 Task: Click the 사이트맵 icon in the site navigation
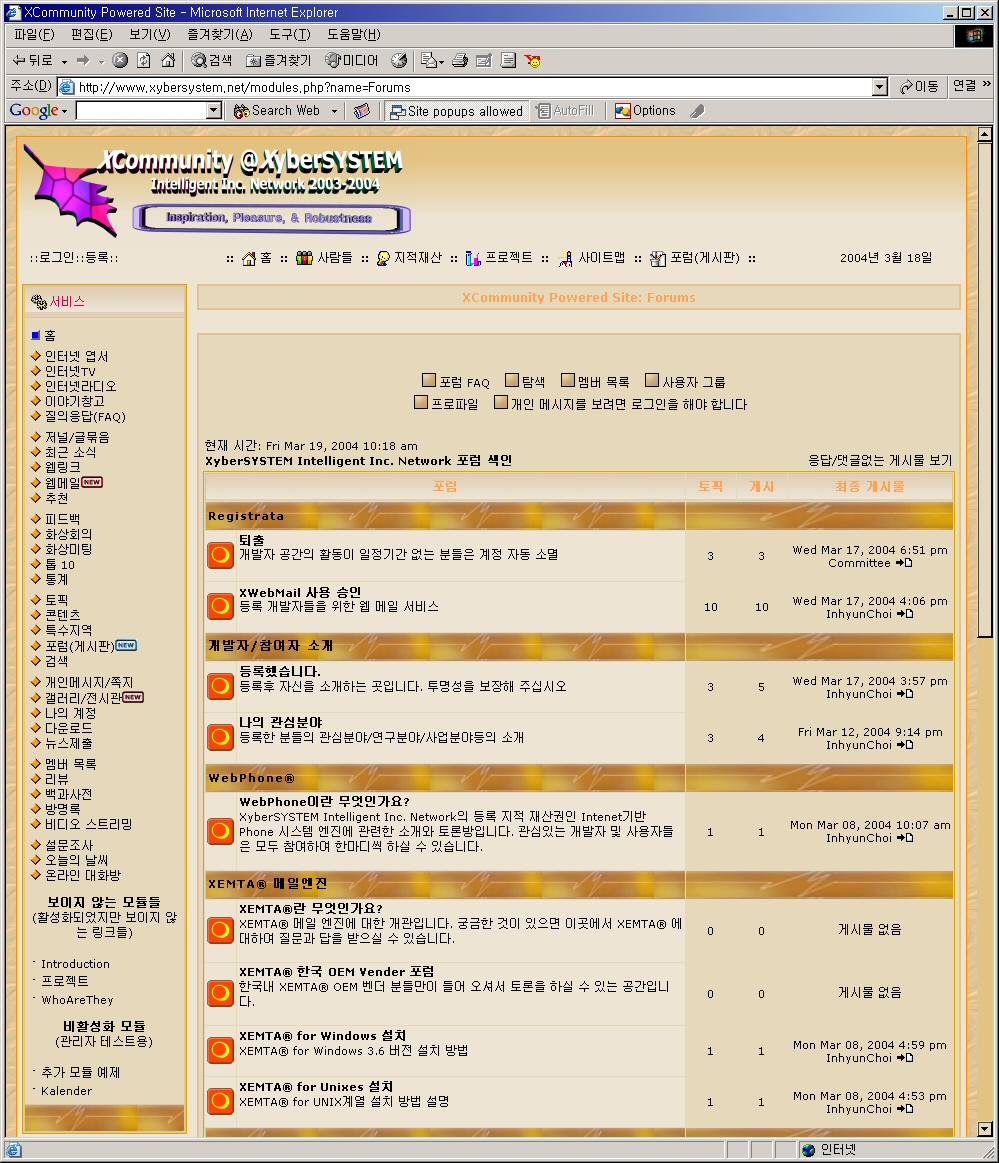565,258
